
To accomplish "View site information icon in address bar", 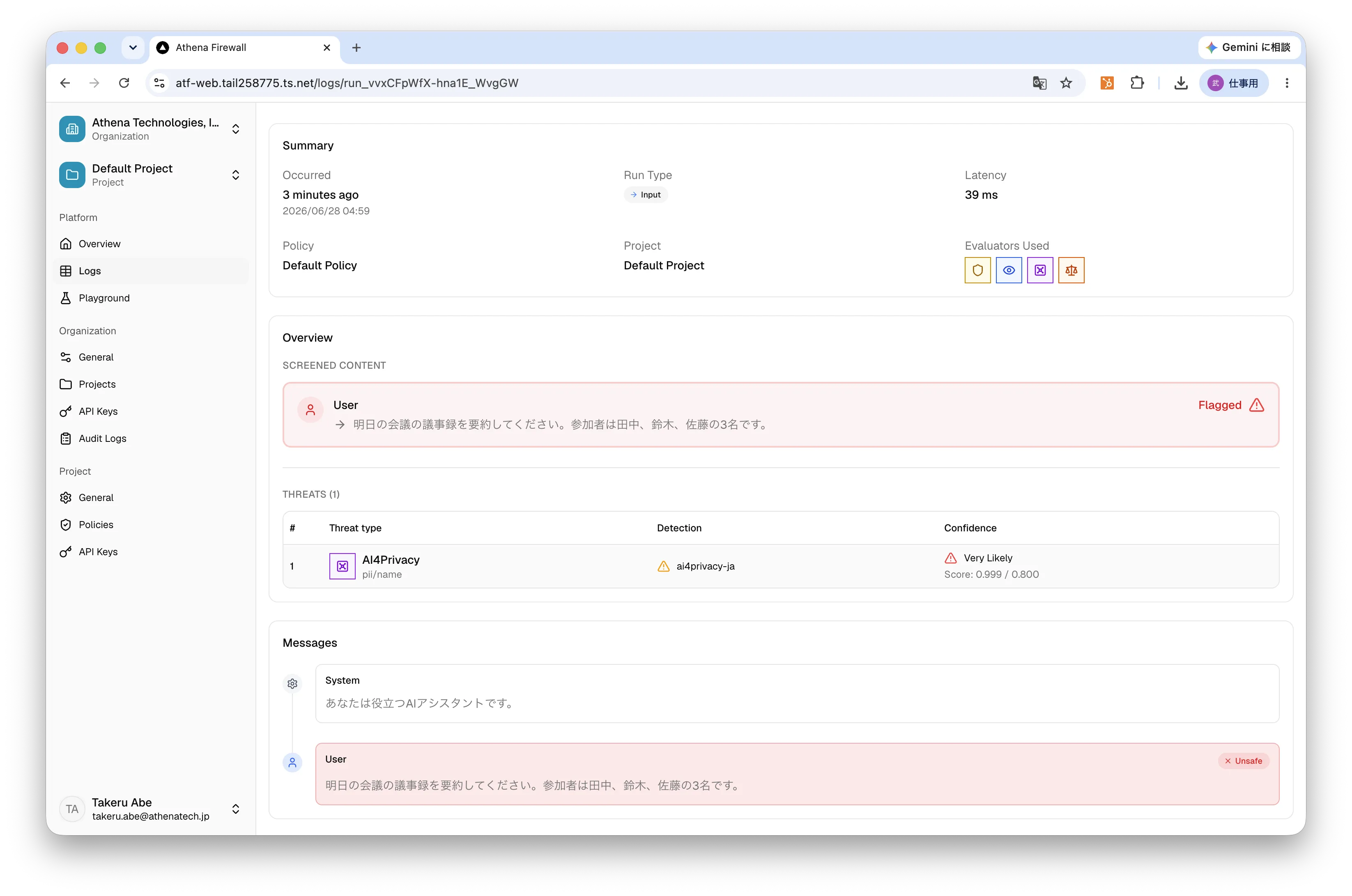I will 159,83.
